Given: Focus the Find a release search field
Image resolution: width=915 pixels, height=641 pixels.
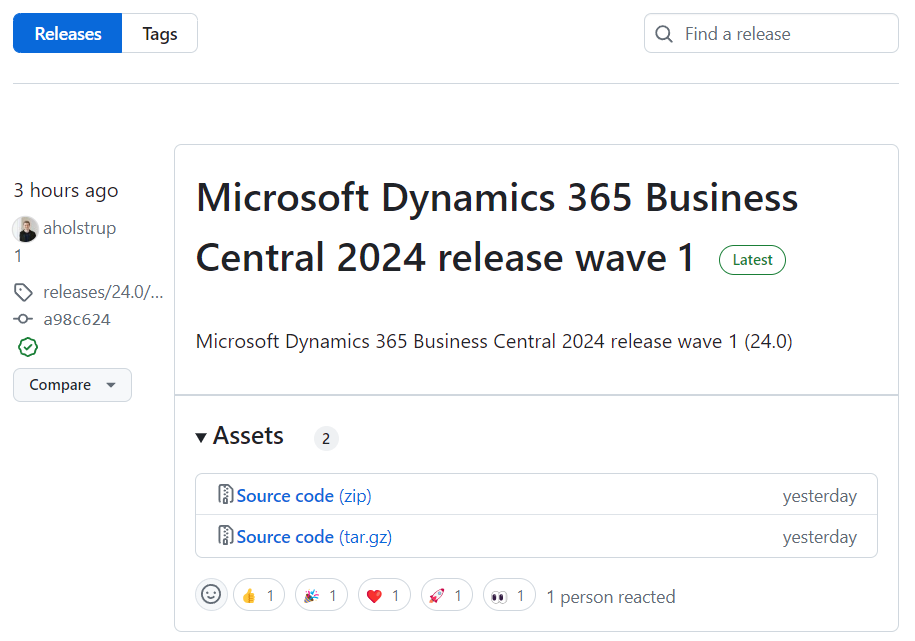Looking at the screenshot, I should [x=771, y=33].
